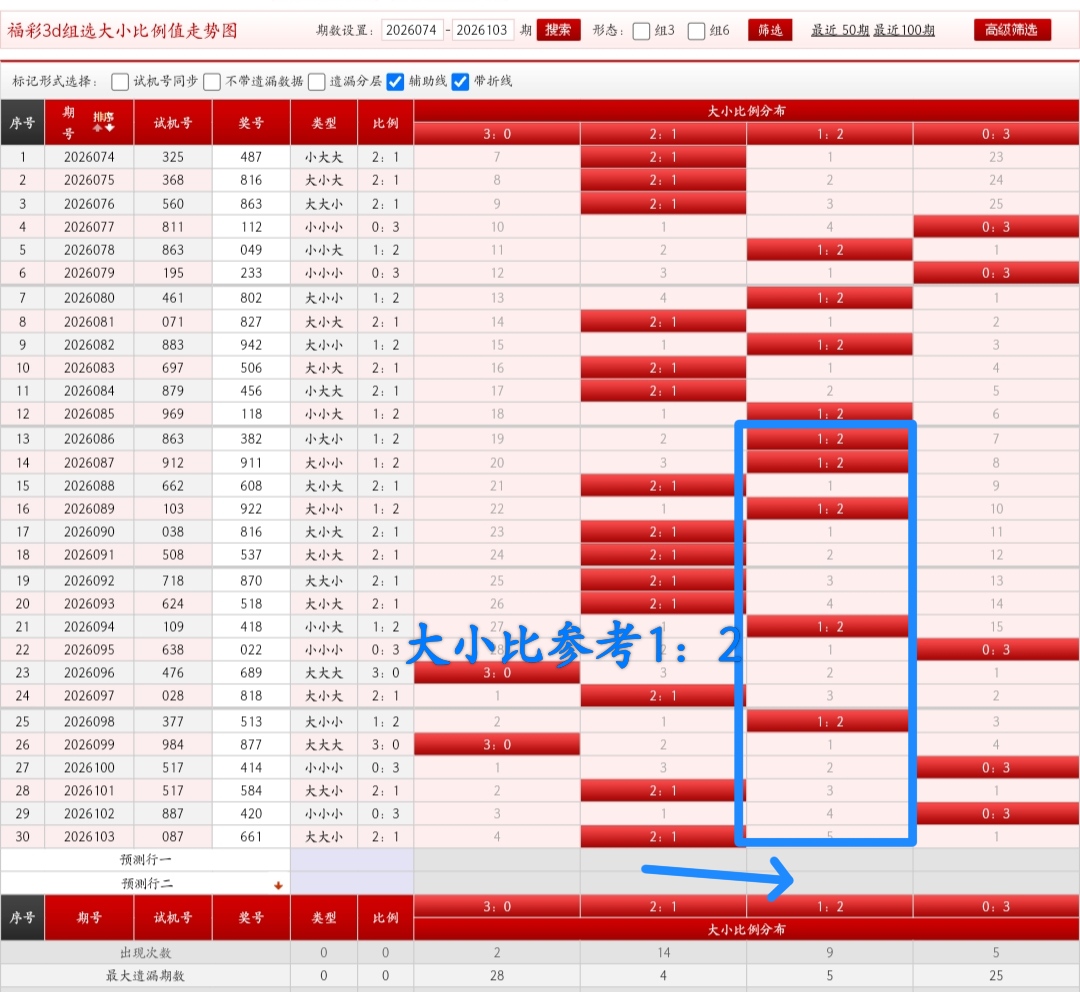The height and width of the screenshot is (992, 1080).
Task: Click 奖号 header in top row
Action: click(251, 123)
